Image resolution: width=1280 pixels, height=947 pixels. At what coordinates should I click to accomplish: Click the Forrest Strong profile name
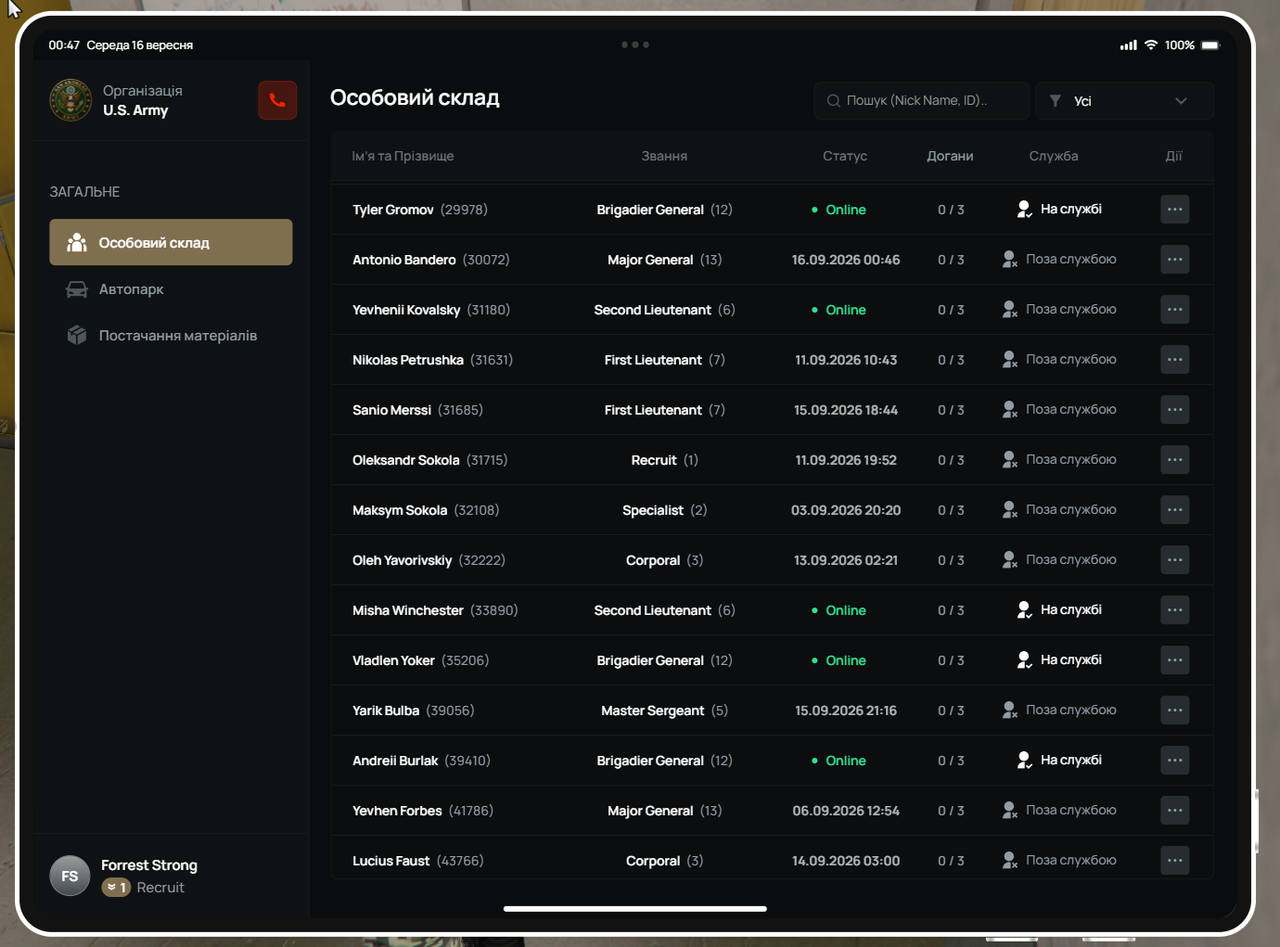click(x=149, y=865)
